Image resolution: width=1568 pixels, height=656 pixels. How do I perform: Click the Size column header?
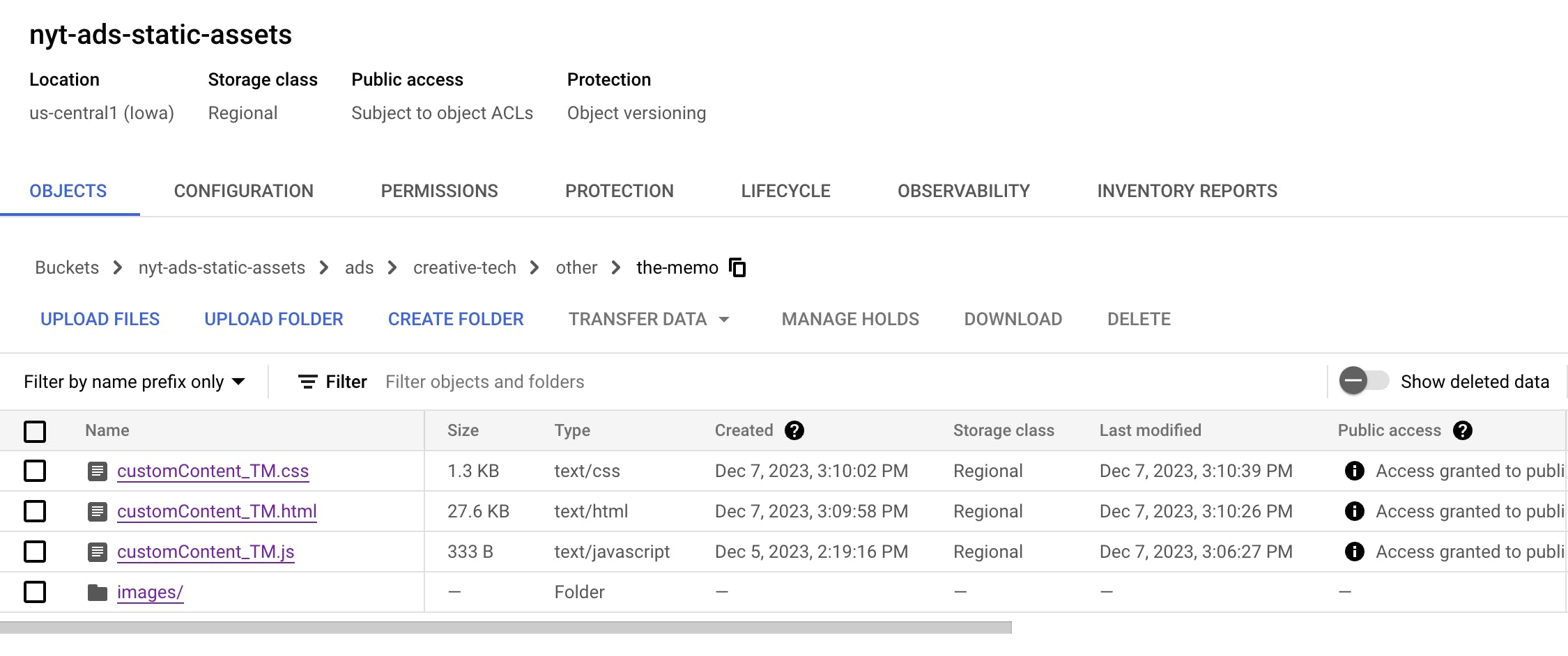click(463, 430)
